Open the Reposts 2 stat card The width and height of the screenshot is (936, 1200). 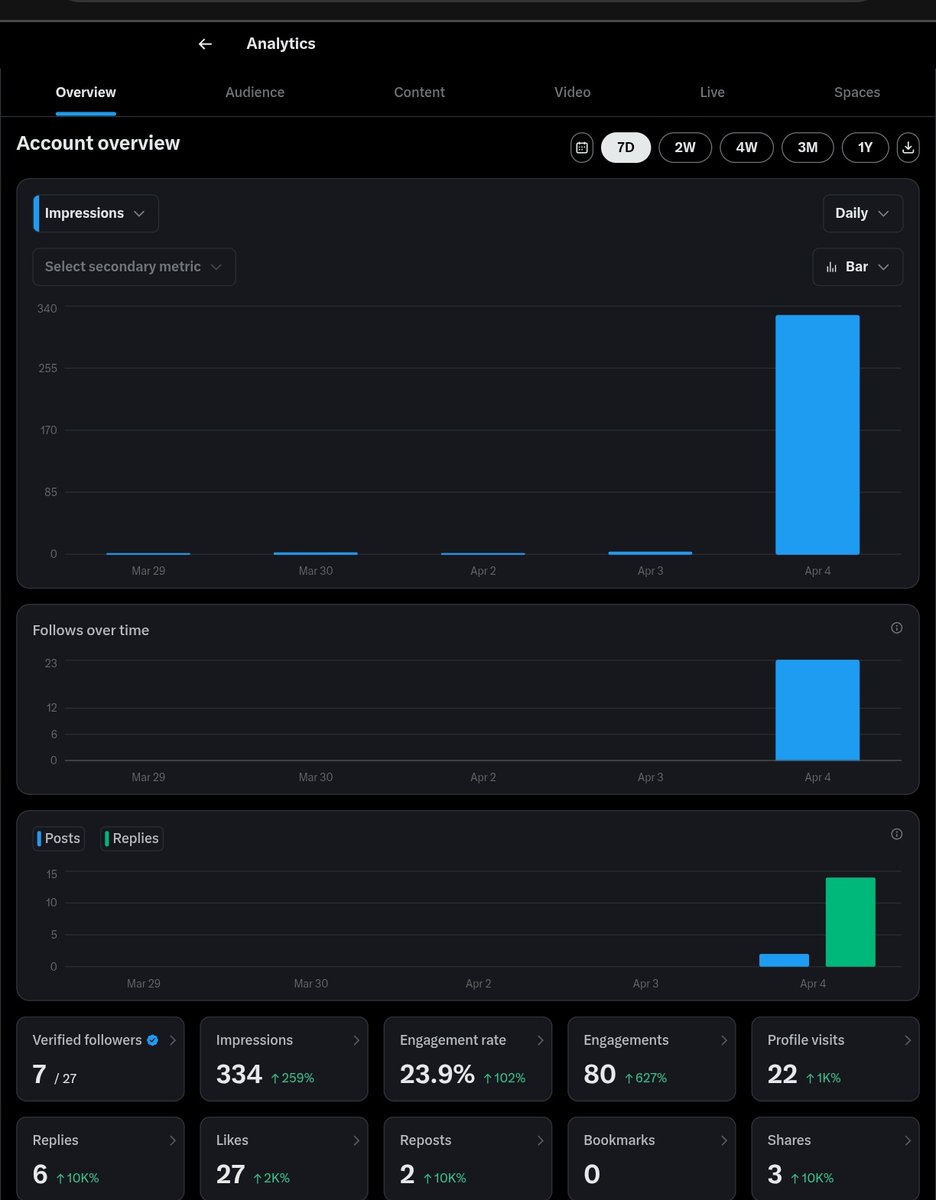pyautogui.click(x=468, y=1159)
